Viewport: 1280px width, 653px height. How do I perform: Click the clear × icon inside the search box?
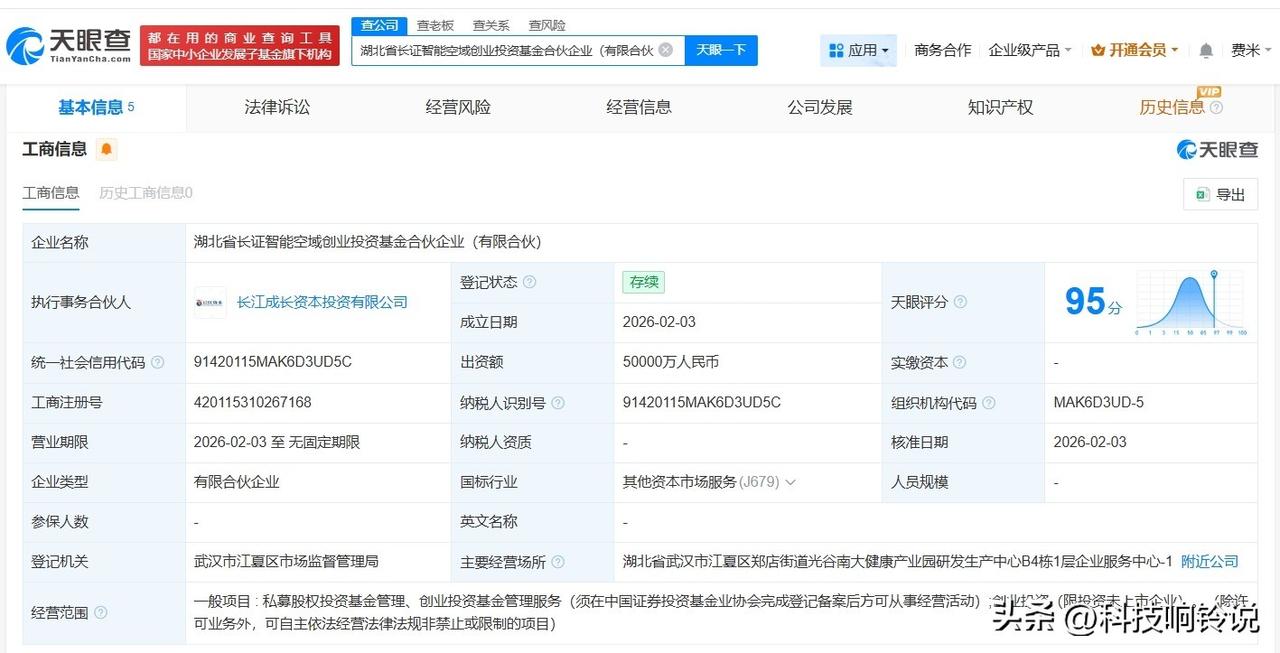665,49
